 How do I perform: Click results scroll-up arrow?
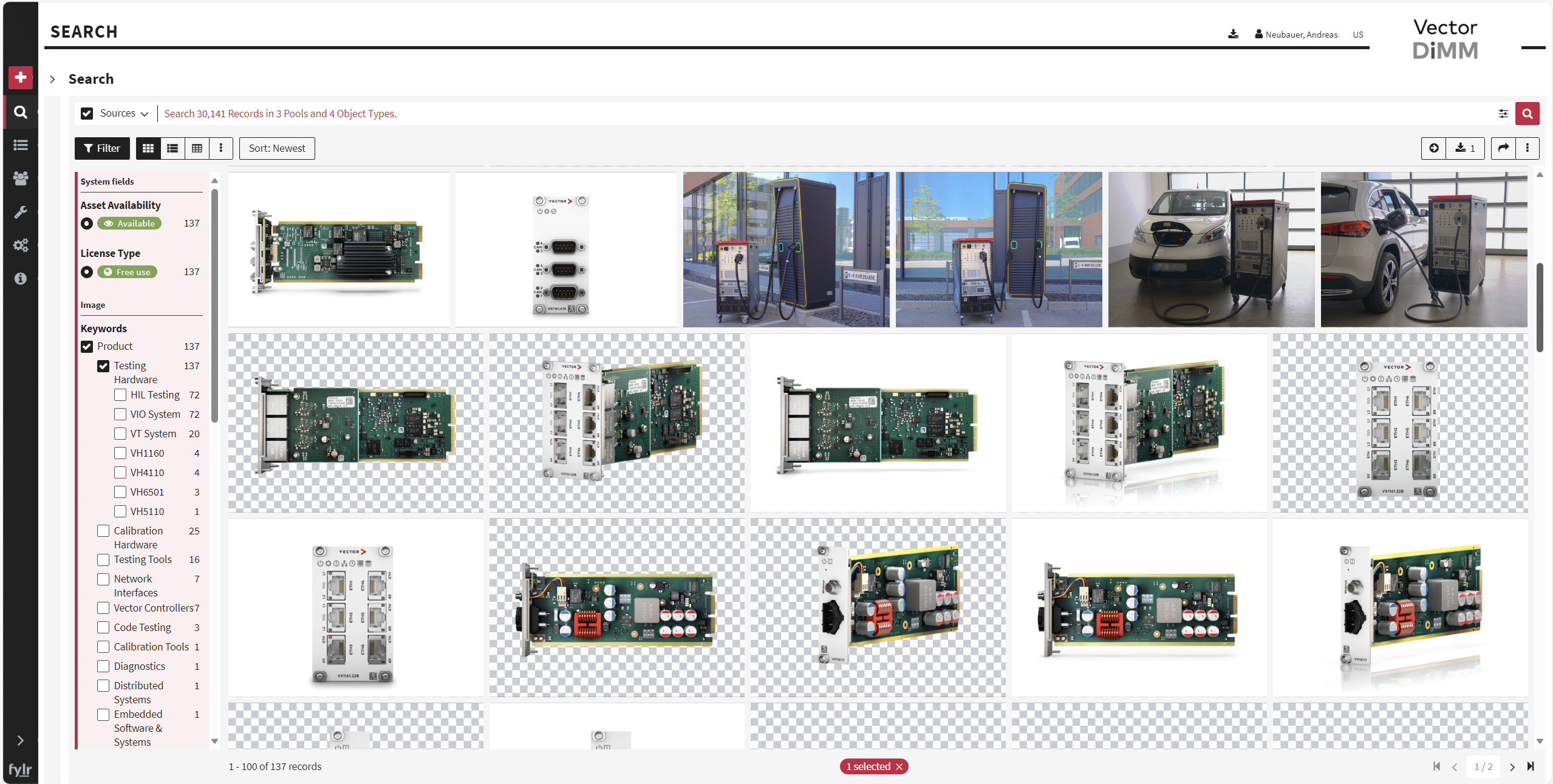(1540, 175)
